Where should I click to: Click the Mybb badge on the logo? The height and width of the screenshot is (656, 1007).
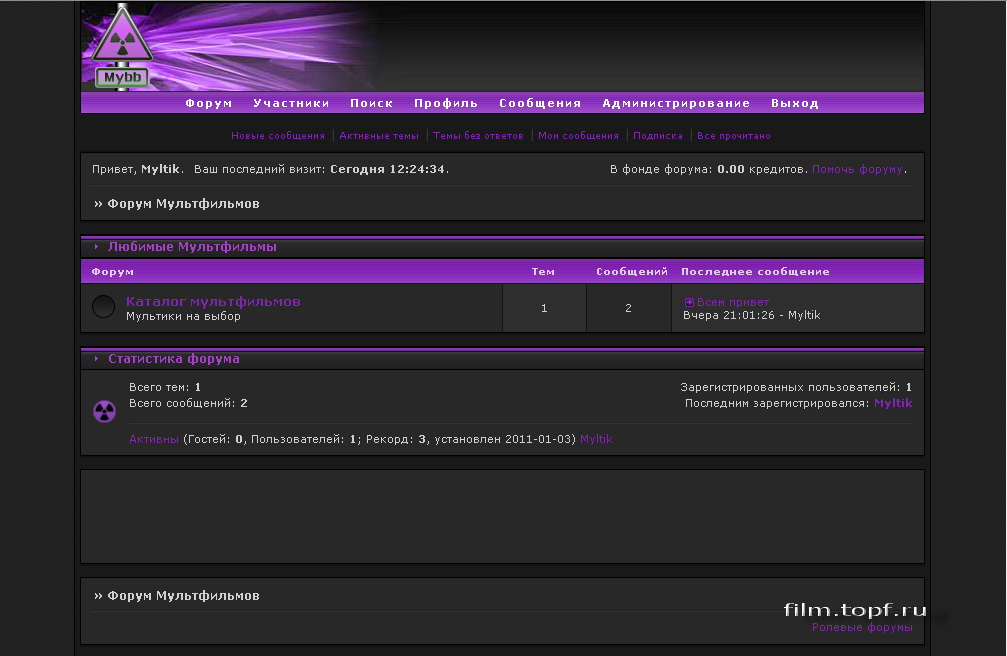[121, 76]
